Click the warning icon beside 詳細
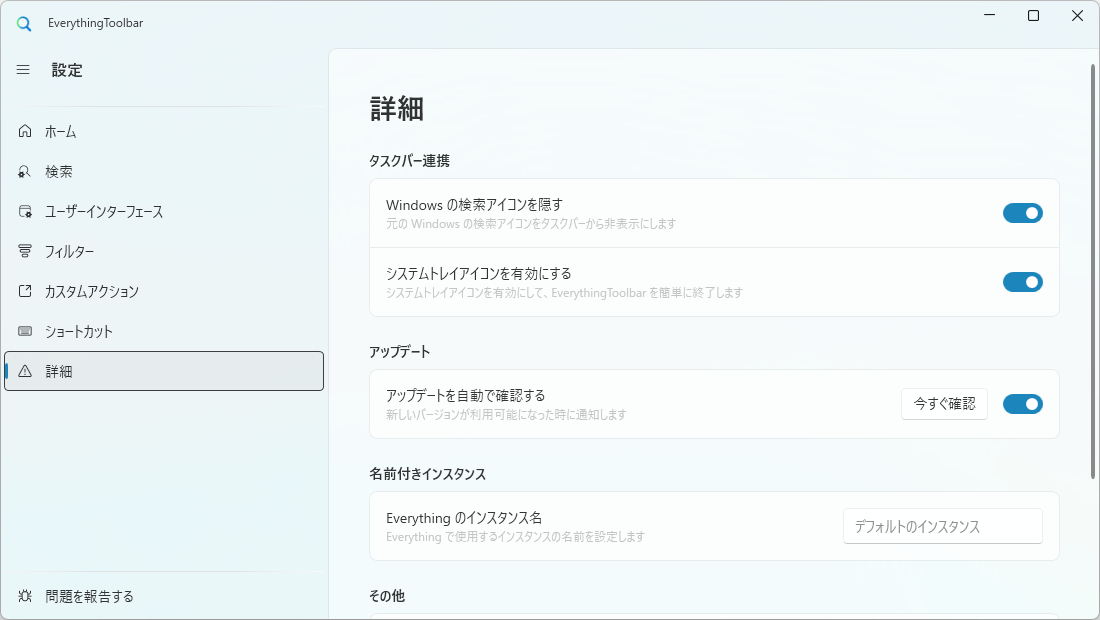The height and width of the screenshot is (620, 1100). point(25,371)
